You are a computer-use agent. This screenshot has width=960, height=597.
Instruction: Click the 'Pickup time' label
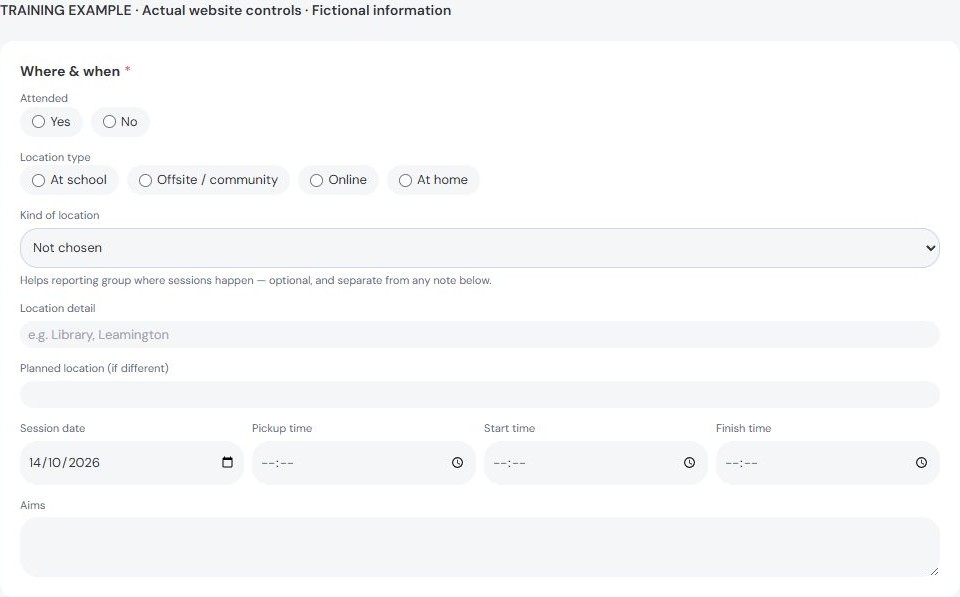pos(282,429)
